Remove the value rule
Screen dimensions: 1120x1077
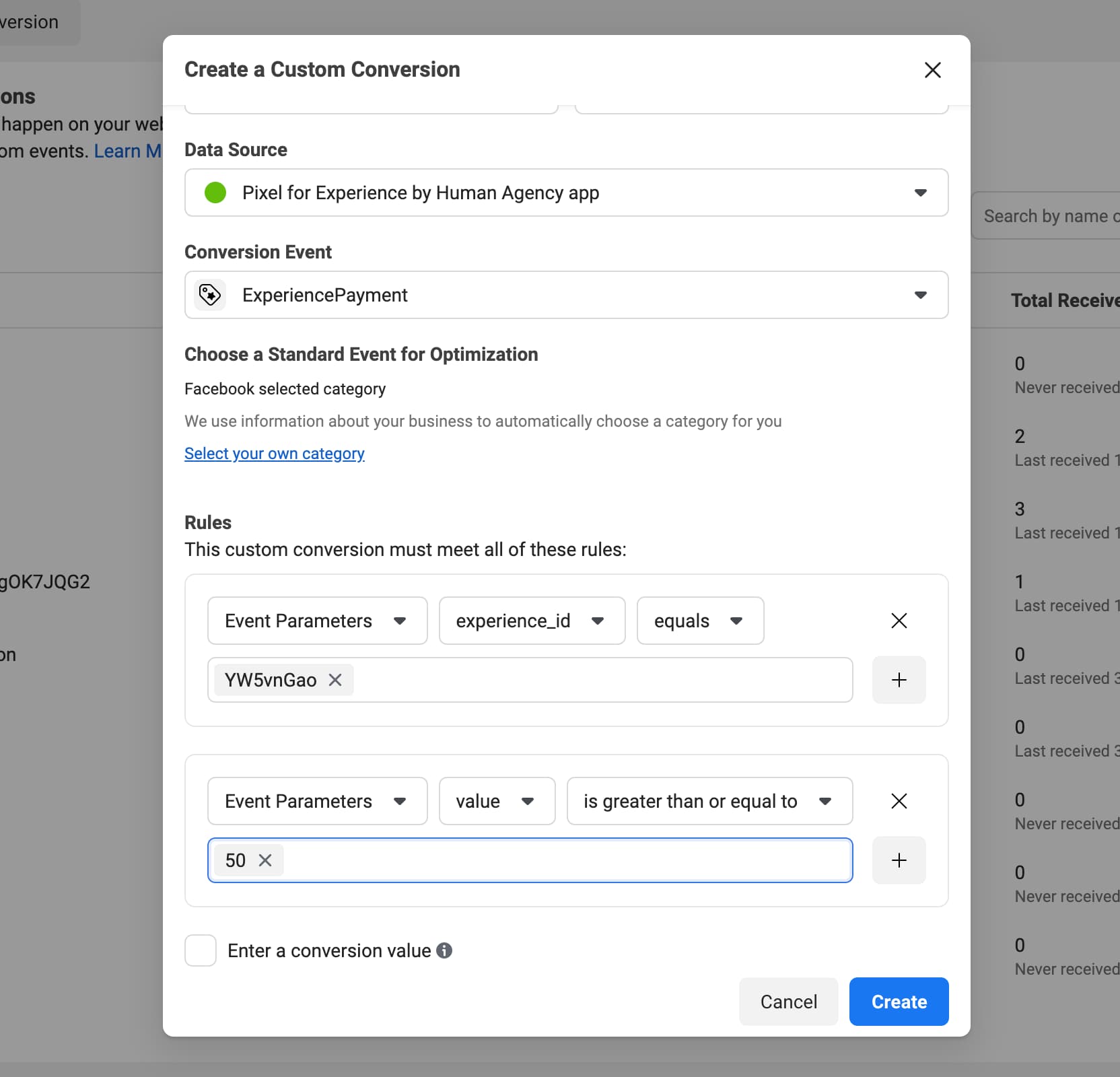899,801
